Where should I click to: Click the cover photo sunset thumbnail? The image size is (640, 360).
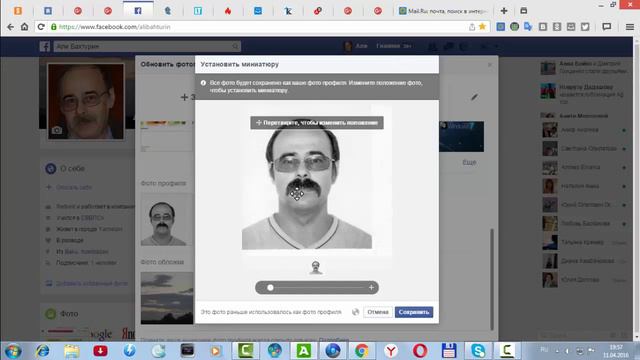(167, 298)
